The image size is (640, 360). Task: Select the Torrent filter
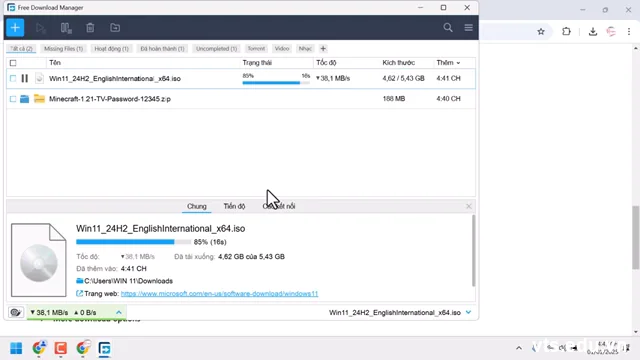256,49
